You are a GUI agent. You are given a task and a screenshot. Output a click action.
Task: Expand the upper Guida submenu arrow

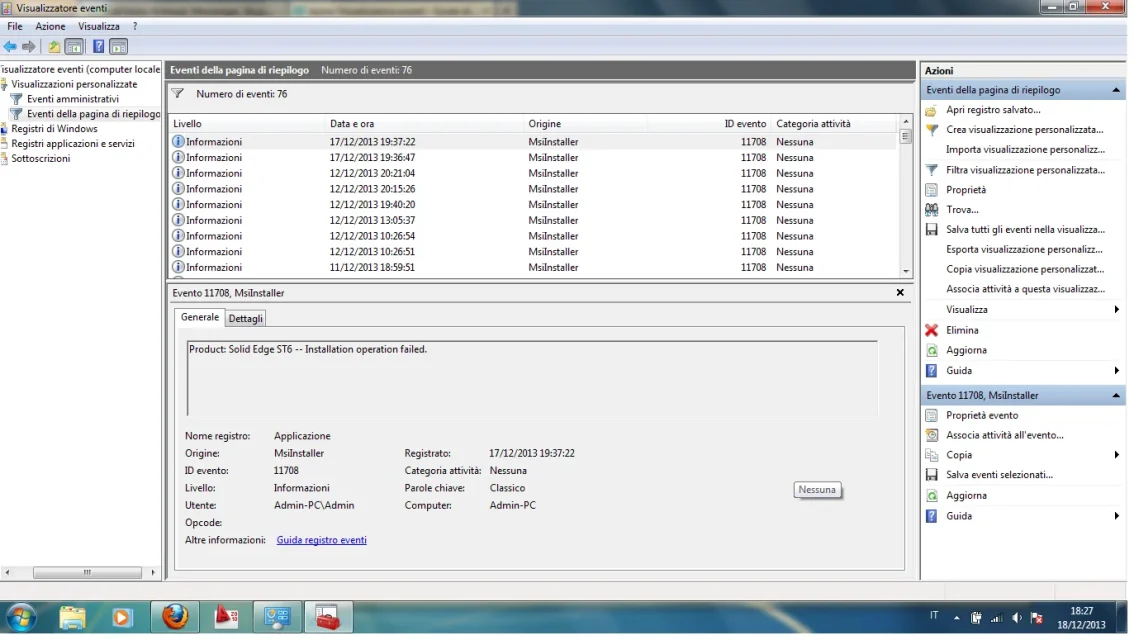click(1117, 370)
